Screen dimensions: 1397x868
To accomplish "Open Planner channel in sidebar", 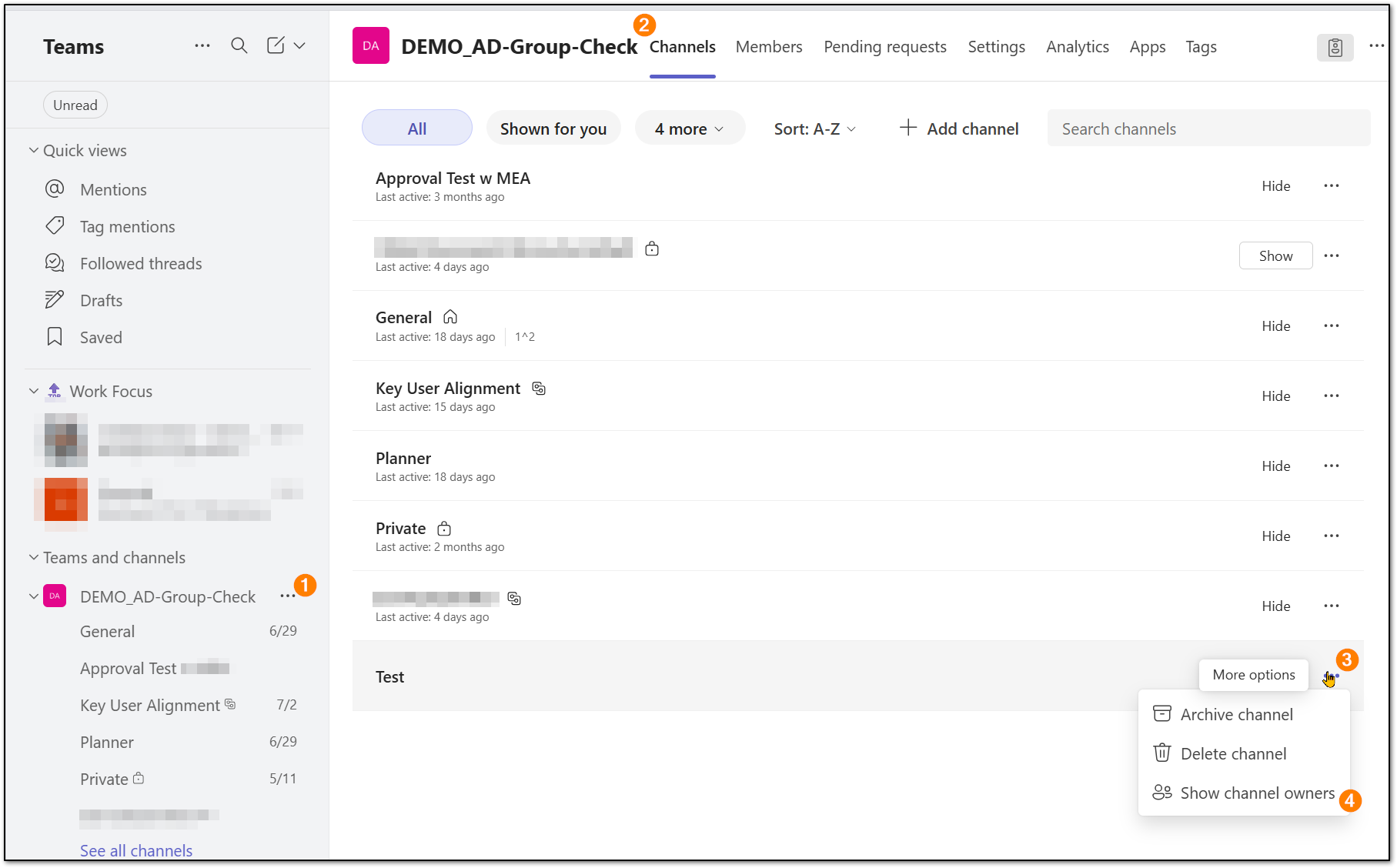I will (107, 743).
